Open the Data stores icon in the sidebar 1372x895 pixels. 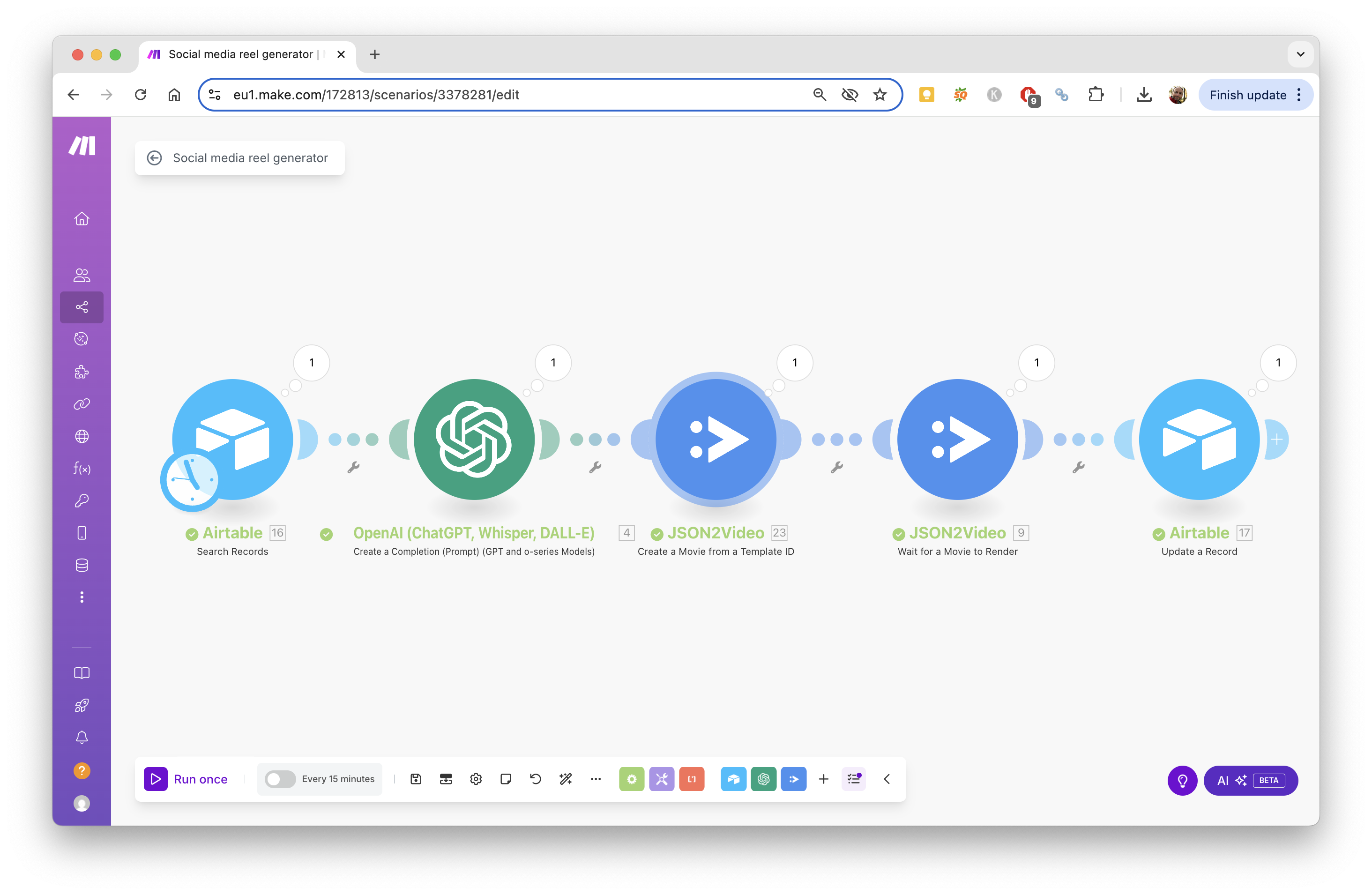pyautogui.click(x=82, y=566)
